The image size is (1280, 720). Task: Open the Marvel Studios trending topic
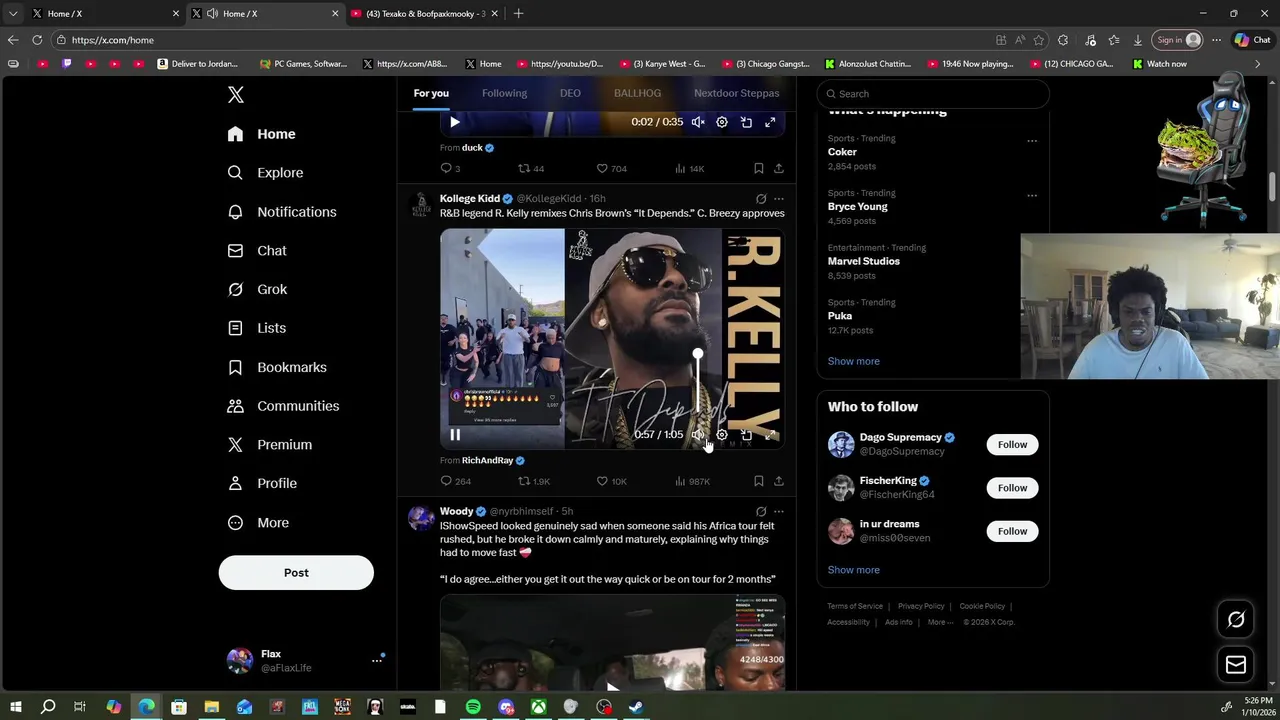(863, 261)
